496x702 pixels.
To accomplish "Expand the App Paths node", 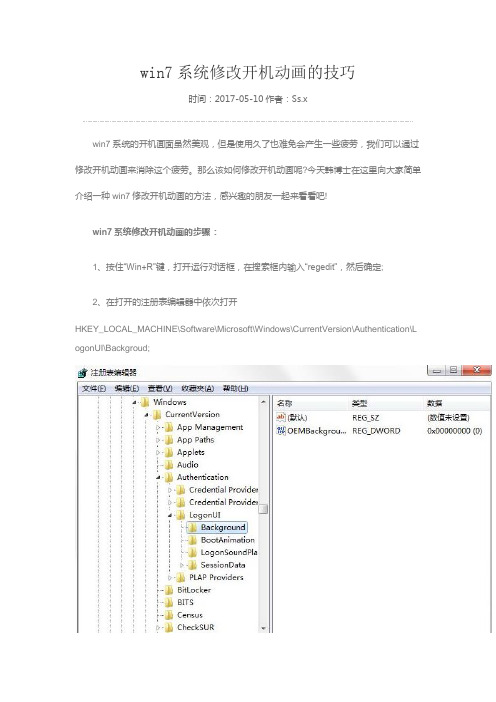I will (158, 440).
